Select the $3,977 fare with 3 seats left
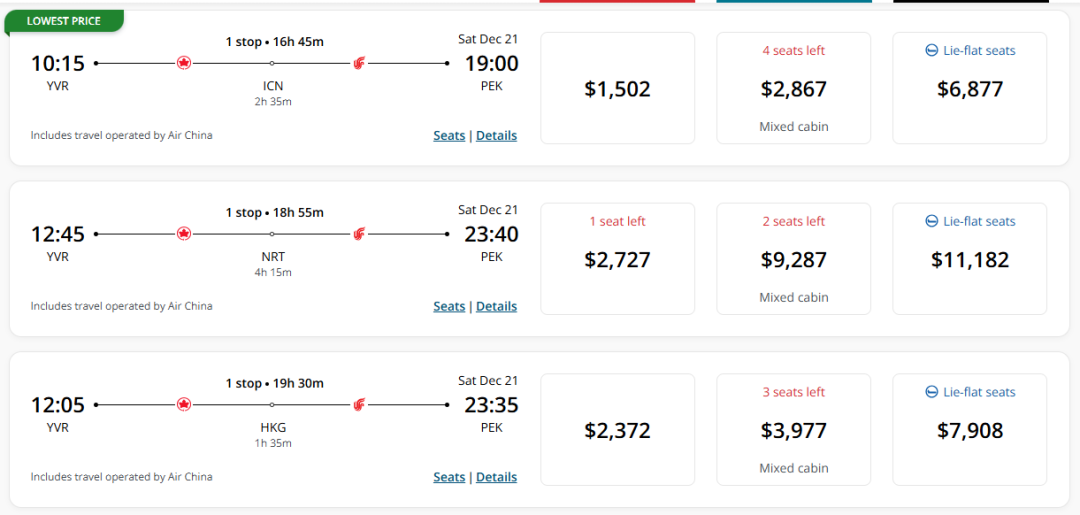The image size is (1080, 515). 793,430
